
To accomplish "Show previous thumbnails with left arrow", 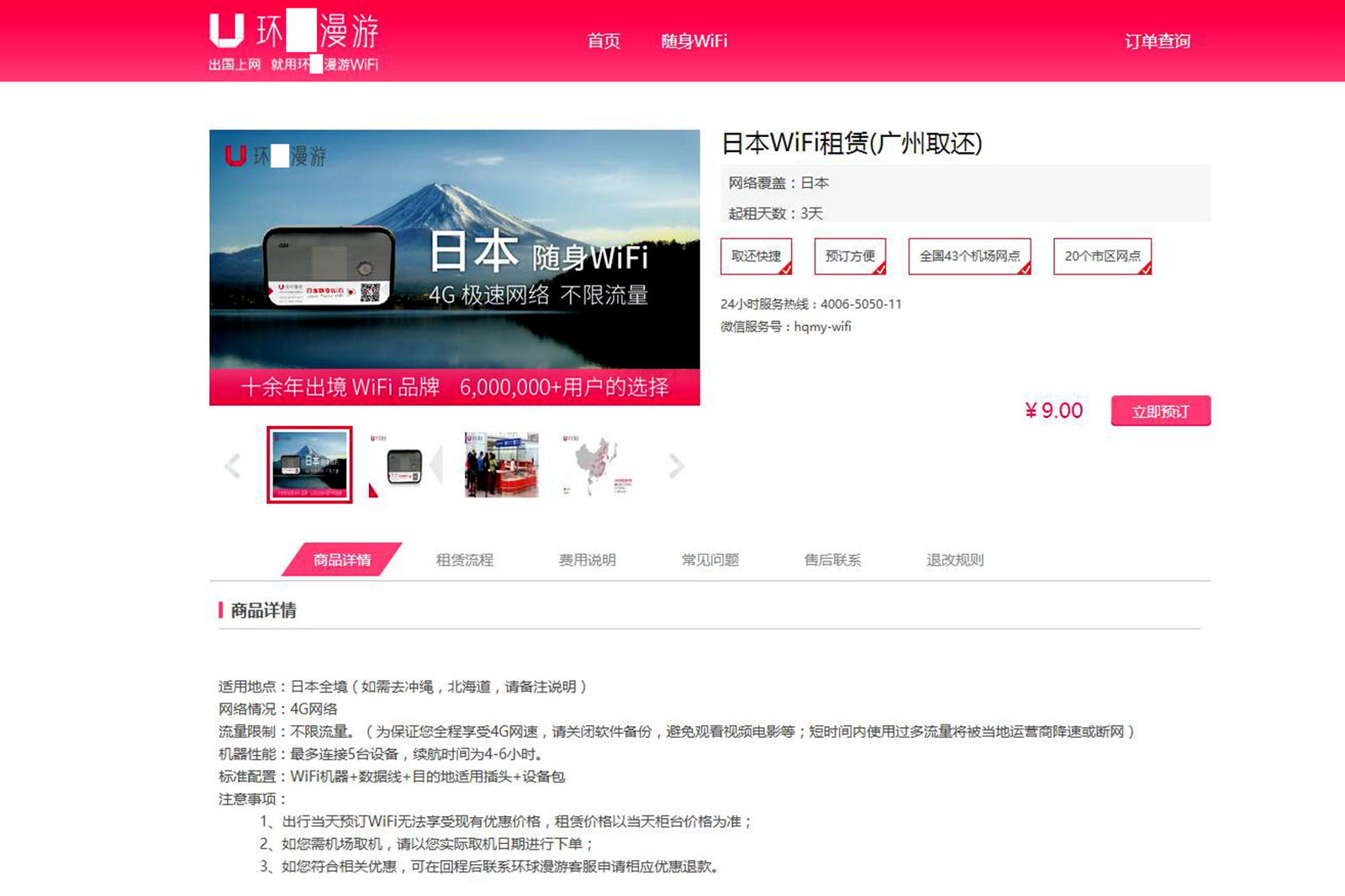I will tap(233, 466).
